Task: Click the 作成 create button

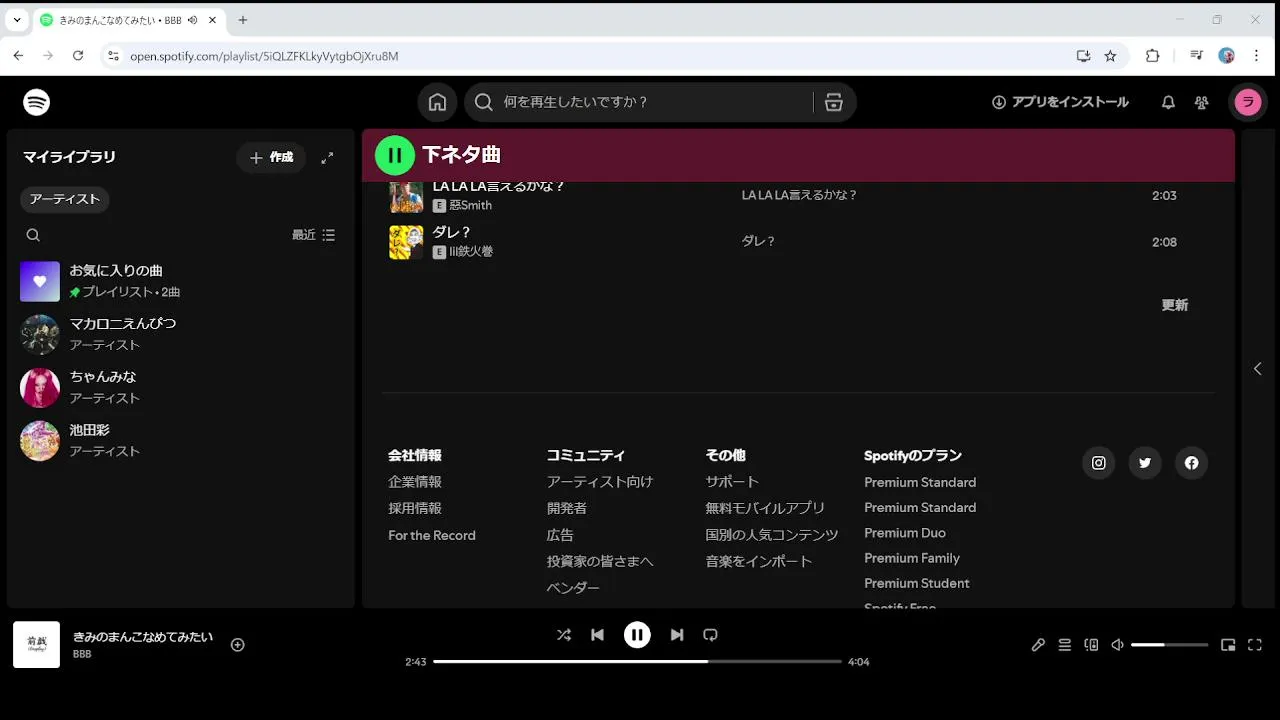Action: [271, 158]
